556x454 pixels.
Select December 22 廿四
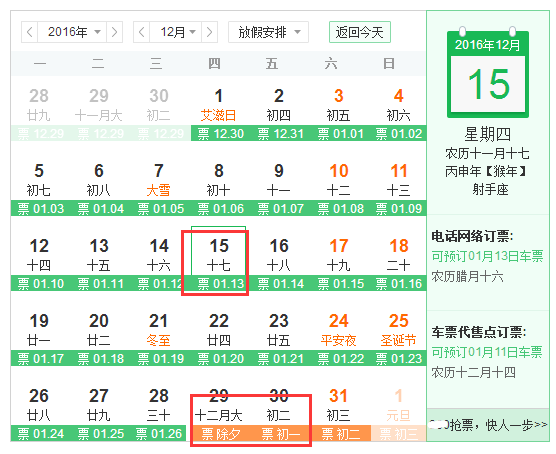(x=218, y=330)
